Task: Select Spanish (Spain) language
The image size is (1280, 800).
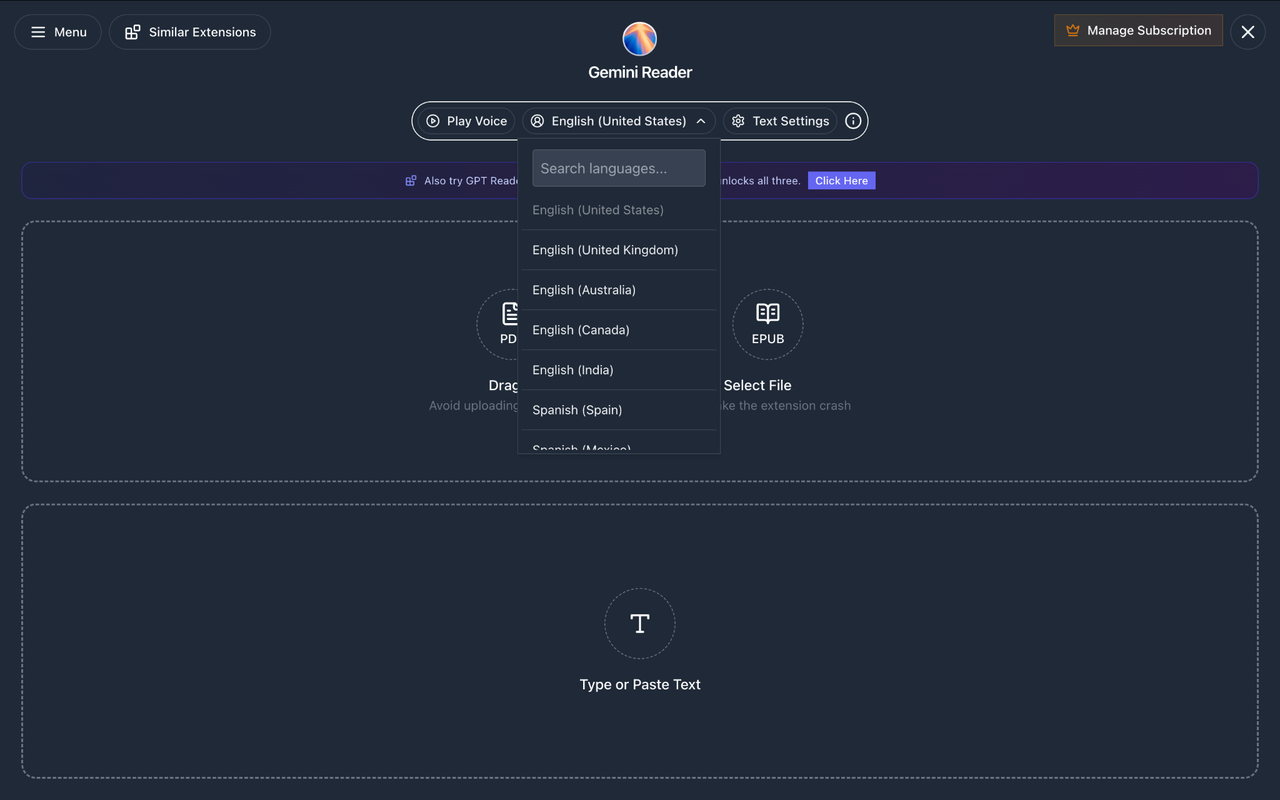Action: [x=619, y=410]
